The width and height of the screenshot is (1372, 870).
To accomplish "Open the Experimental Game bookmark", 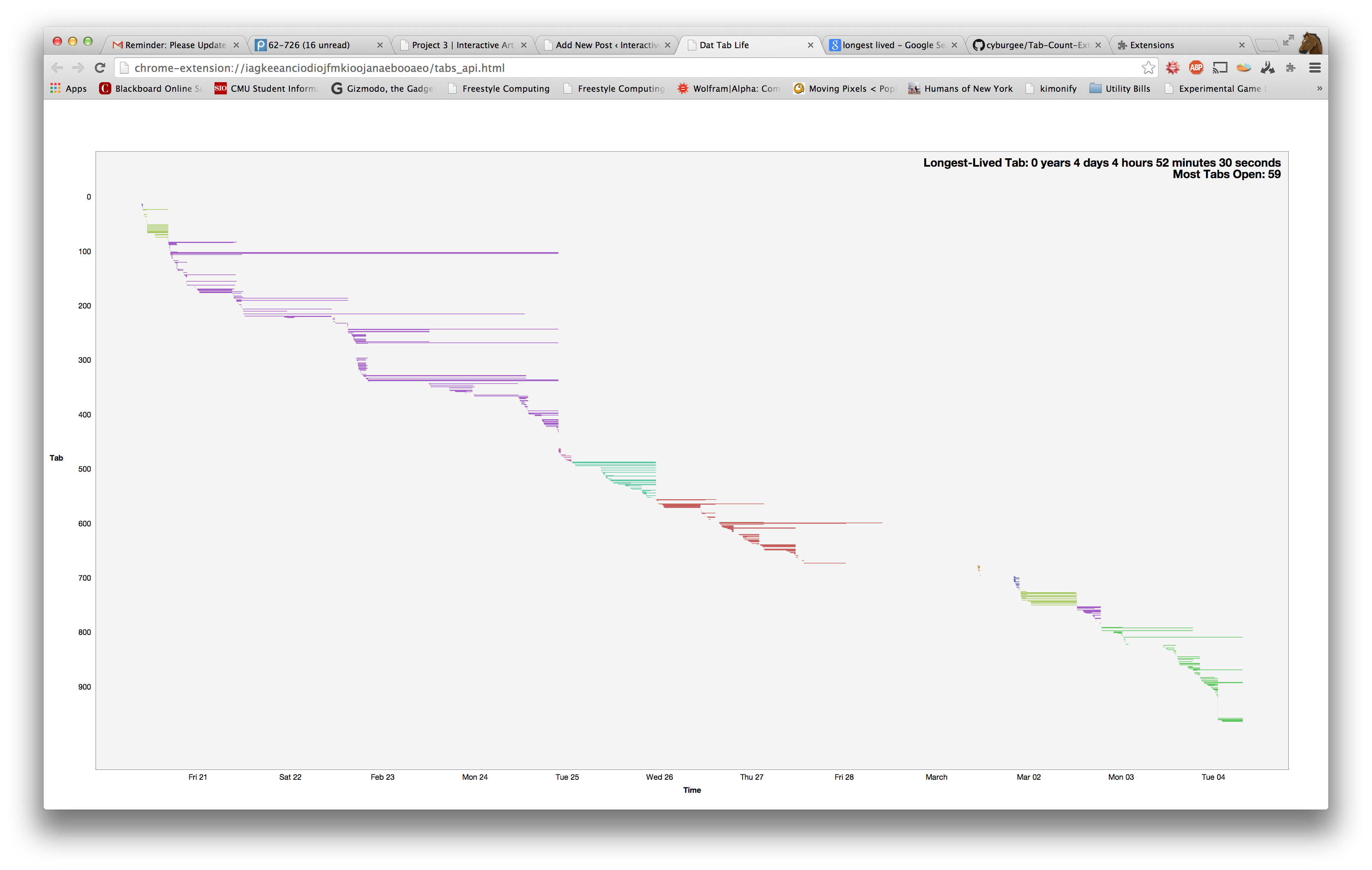I will [x=1215, y=88].
